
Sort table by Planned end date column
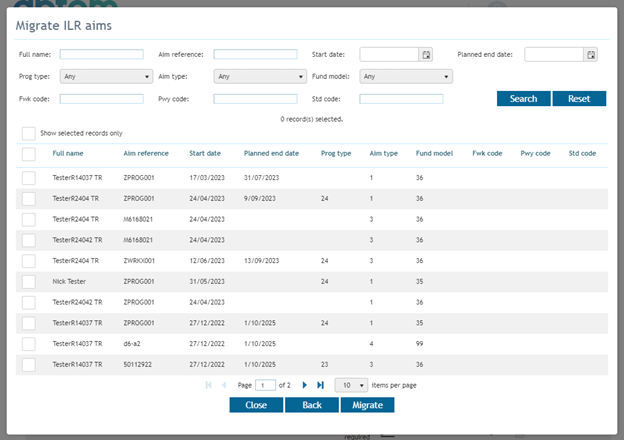pos(271,153)
